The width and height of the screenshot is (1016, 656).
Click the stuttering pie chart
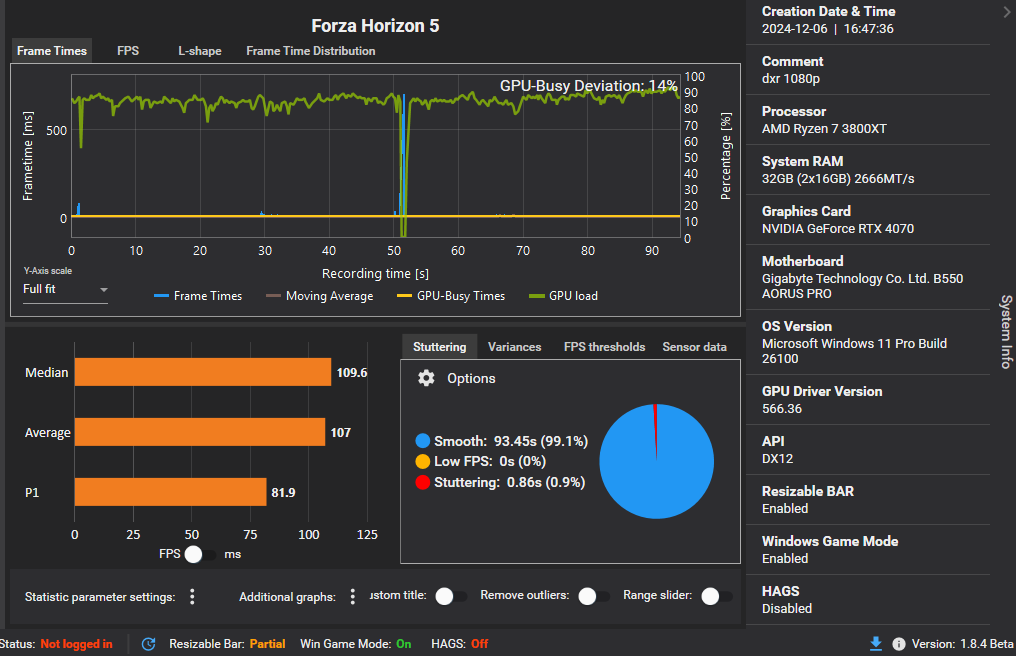656,461
